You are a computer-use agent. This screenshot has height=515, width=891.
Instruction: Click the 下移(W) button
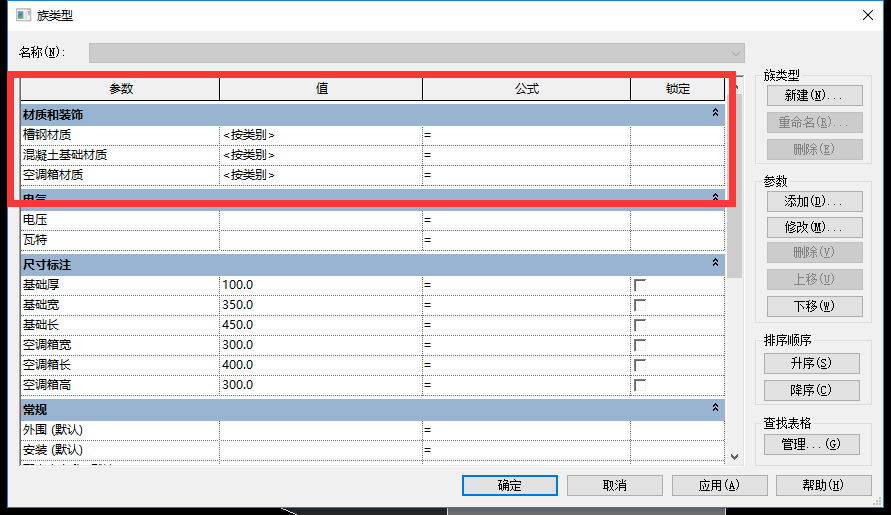coord(814,306)
